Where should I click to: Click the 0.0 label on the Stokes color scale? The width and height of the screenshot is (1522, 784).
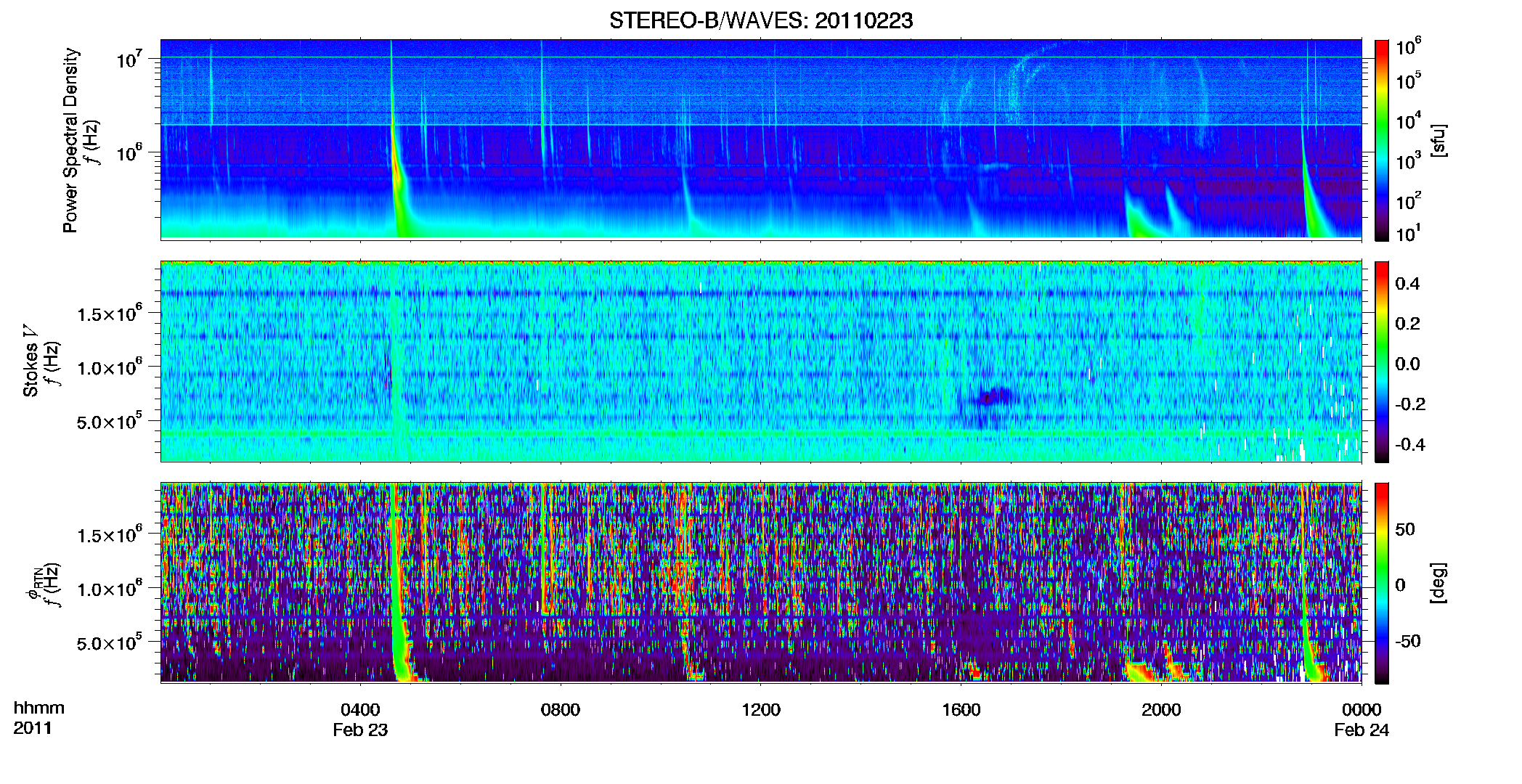[1407, 364]
